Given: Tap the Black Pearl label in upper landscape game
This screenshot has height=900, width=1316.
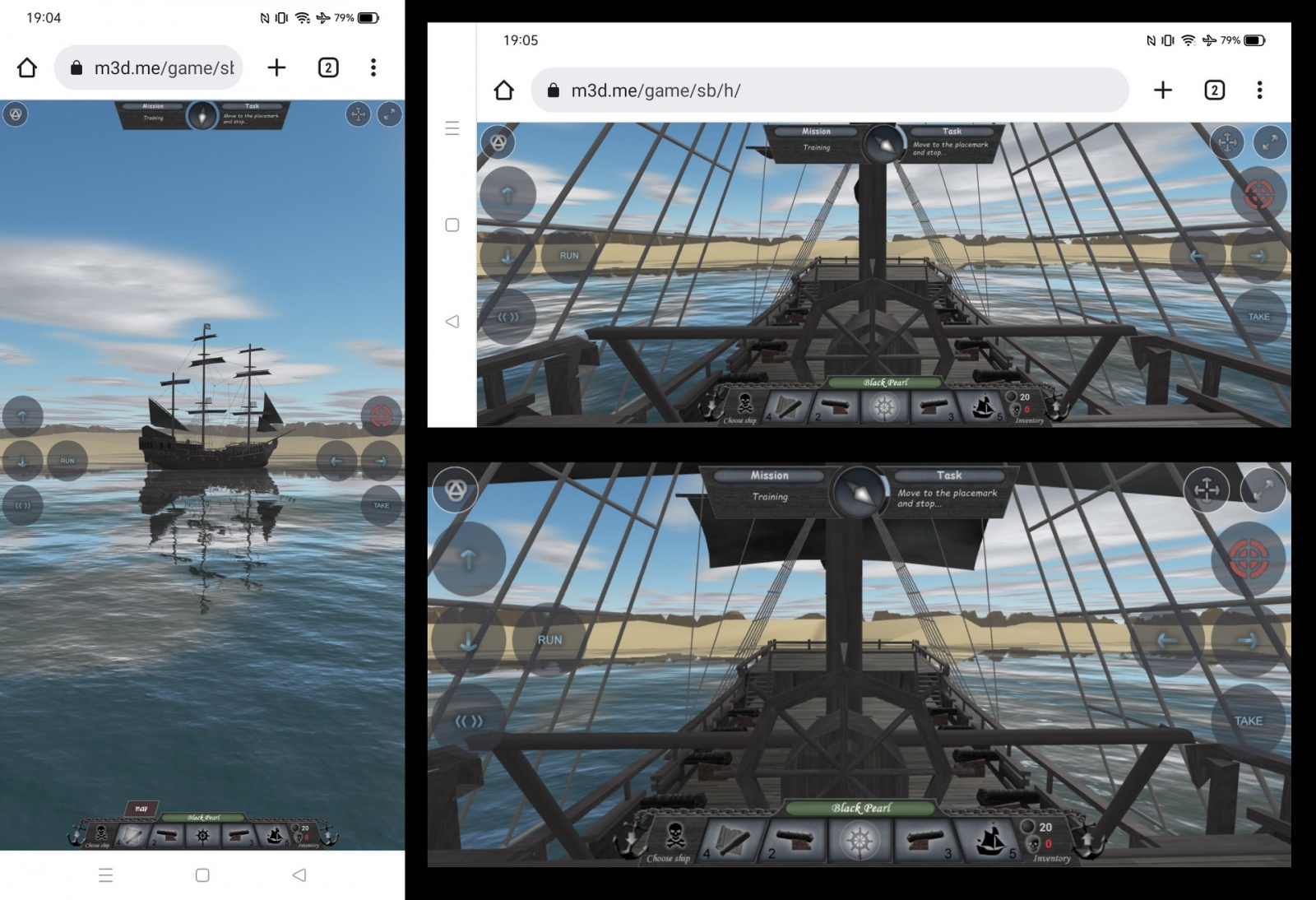Looking at the screenshot, I should [x=885, y=383].
